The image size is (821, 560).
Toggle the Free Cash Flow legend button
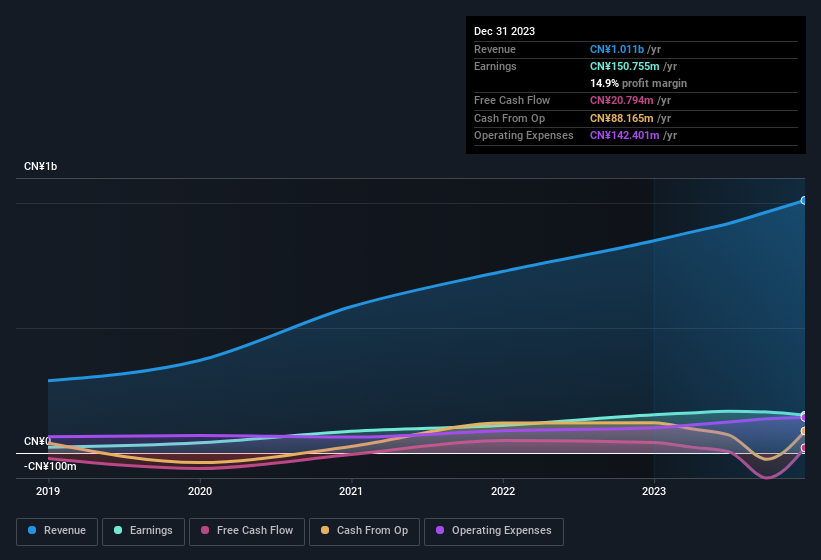pos(247,531)
